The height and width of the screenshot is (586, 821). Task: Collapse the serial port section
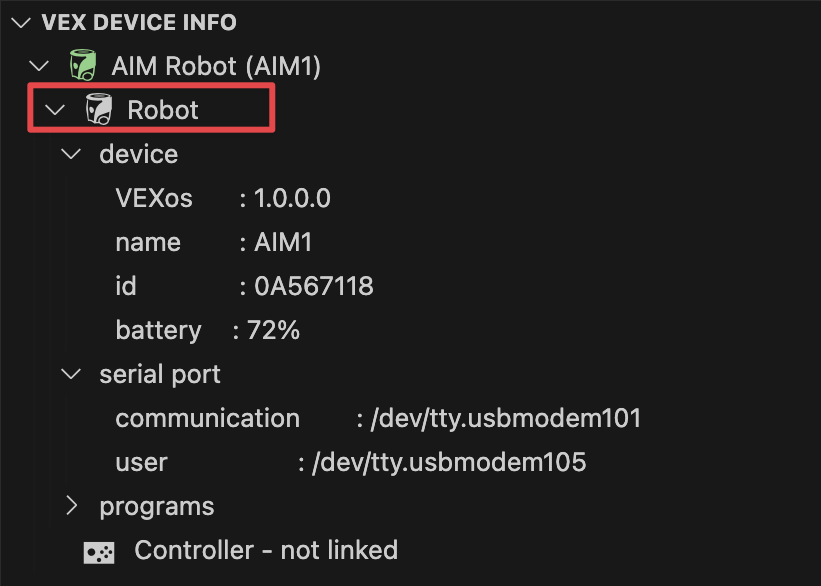pyautogui.click(x=70, y=374)
